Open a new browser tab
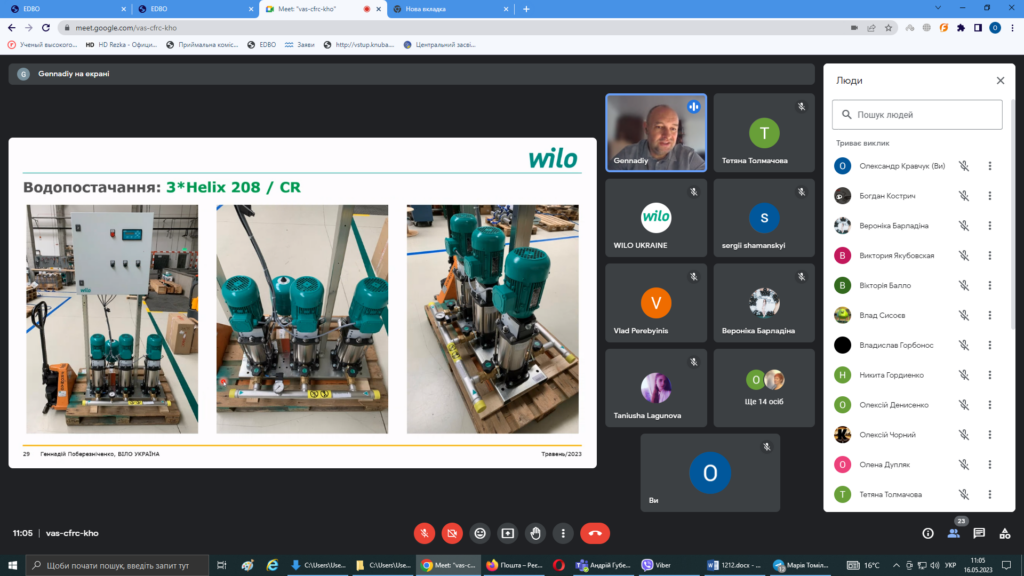This screenshot has width=1024, height=576. (x=526, y=9)
